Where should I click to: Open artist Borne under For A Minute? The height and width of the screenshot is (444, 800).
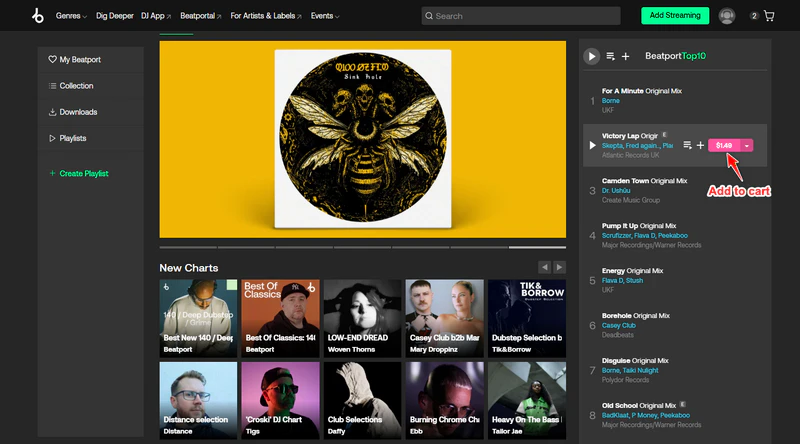611,101
